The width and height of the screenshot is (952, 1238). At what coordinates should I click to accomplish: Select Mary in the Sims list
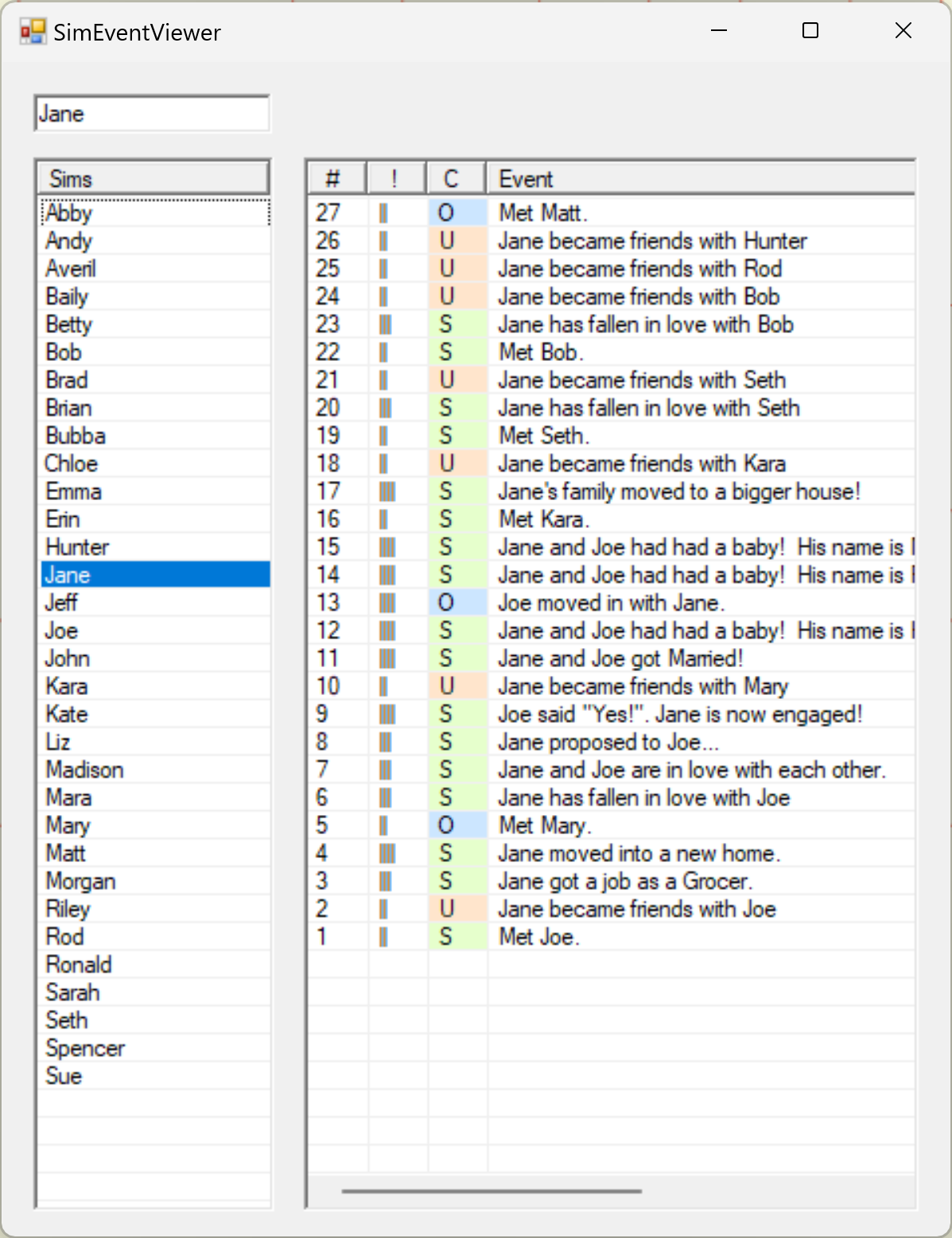pos(155,825)
